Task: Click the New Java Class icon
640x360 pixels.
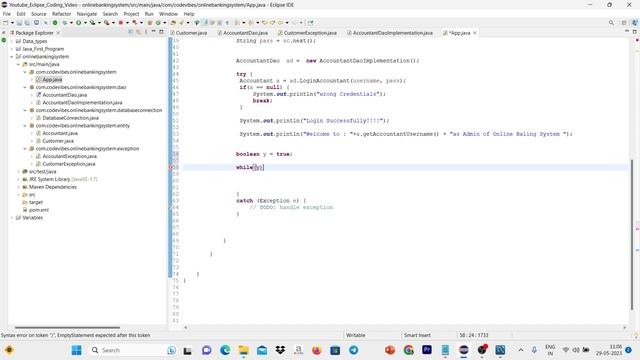Action: [x=158, y=23]
